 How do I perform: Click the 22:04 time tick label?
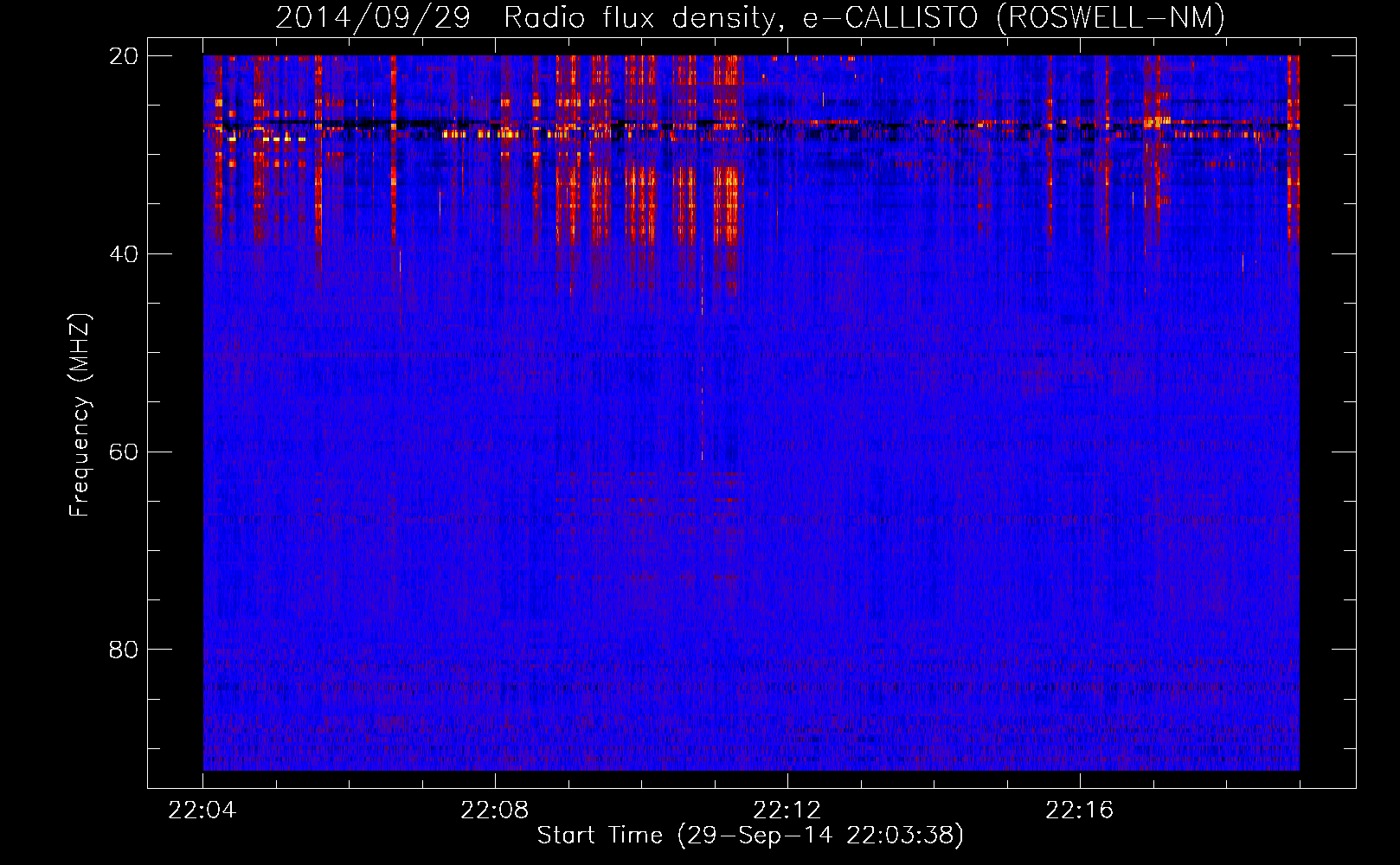point(202,811)
